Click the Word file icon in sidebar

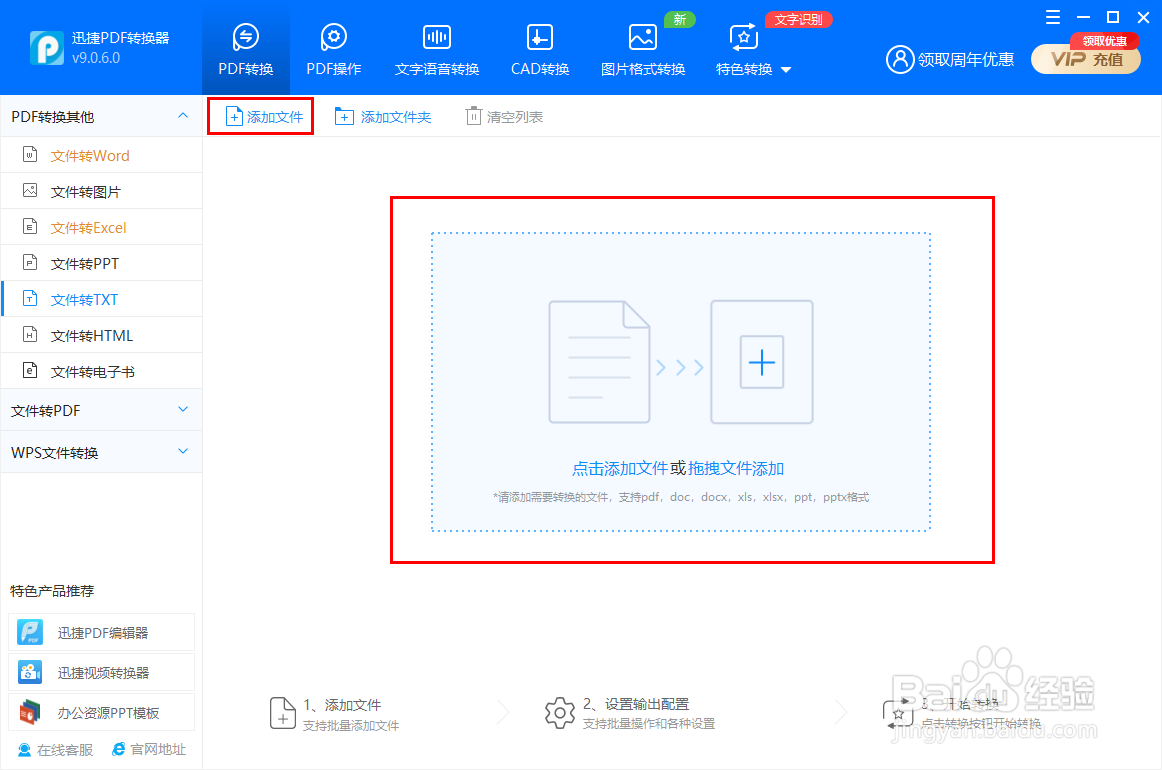[30, 155]
